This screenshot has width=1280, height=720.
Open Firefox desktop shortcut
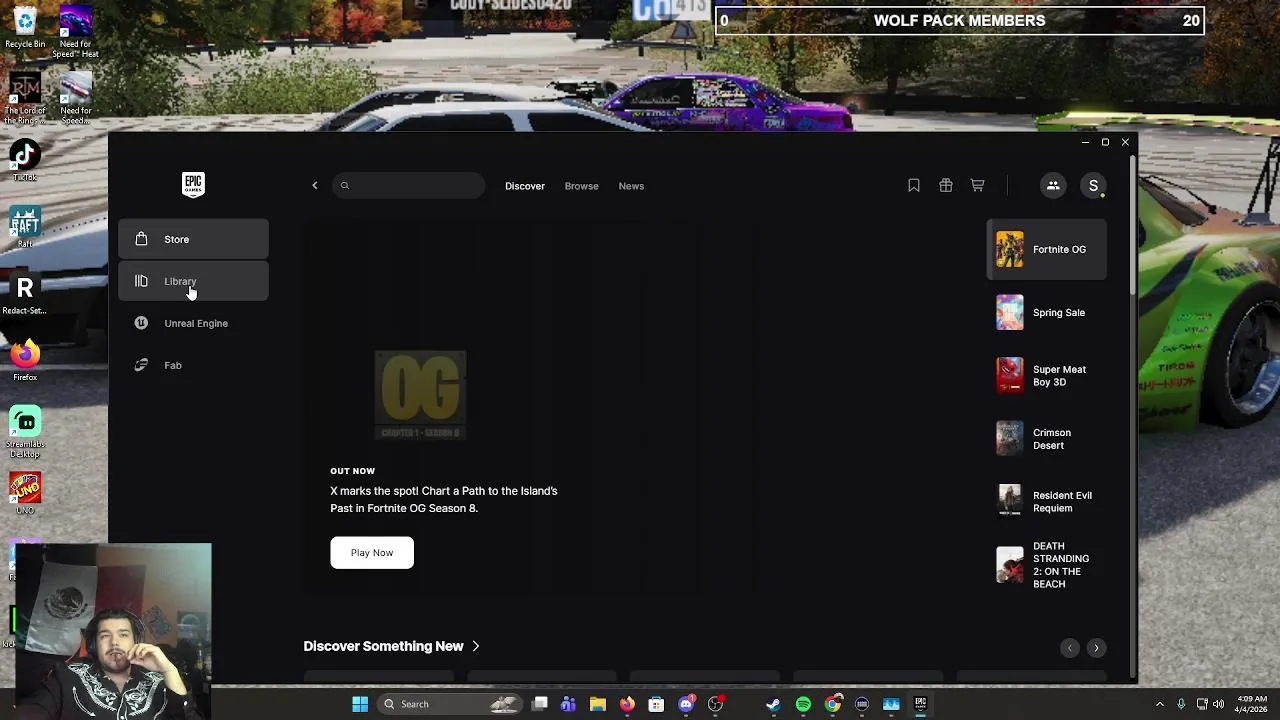coord(25,360)
